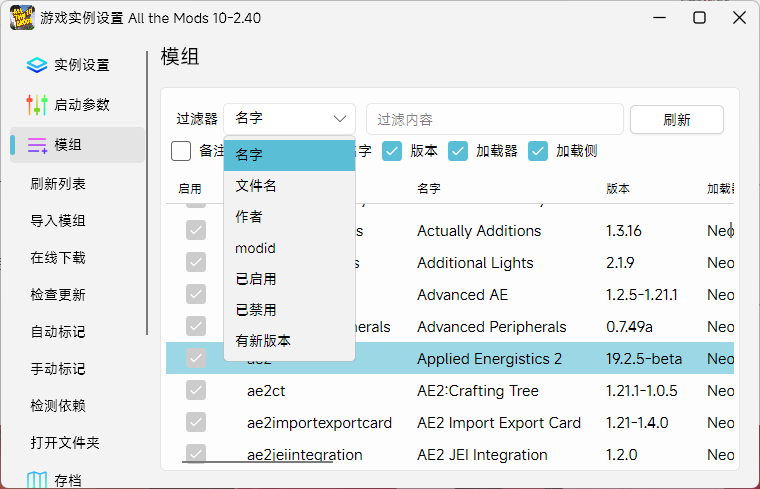Viewport: 760px width, 489px height.
Task: Click the 存档 map icon
Action: point(37,481)
